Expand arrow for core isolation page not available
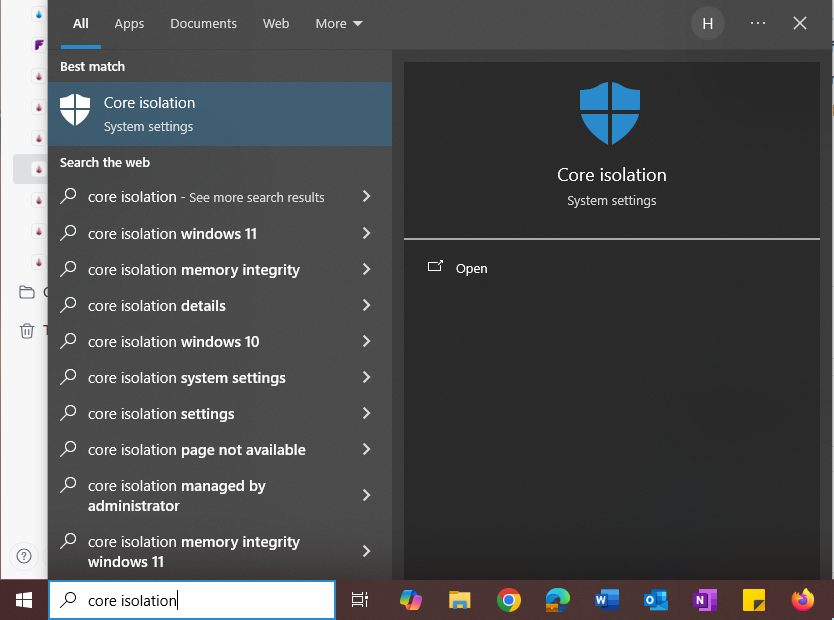This screenshot has width=834, height=620. point(366,450)
